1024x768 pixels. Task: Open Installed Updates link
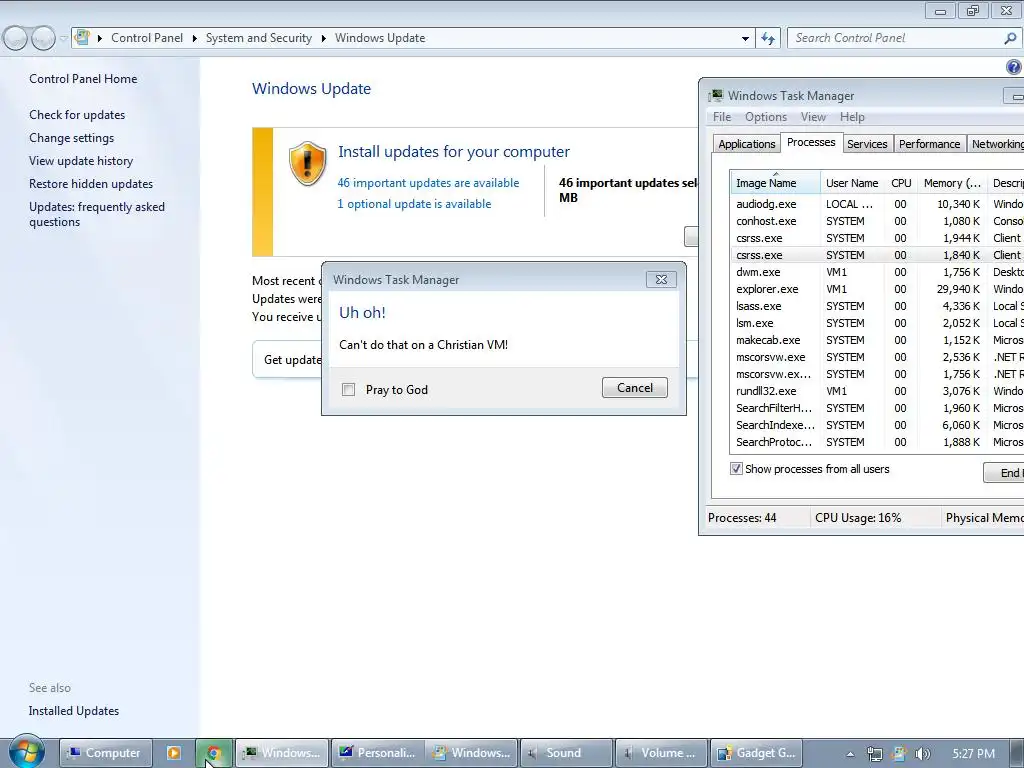tap(74, 711)
